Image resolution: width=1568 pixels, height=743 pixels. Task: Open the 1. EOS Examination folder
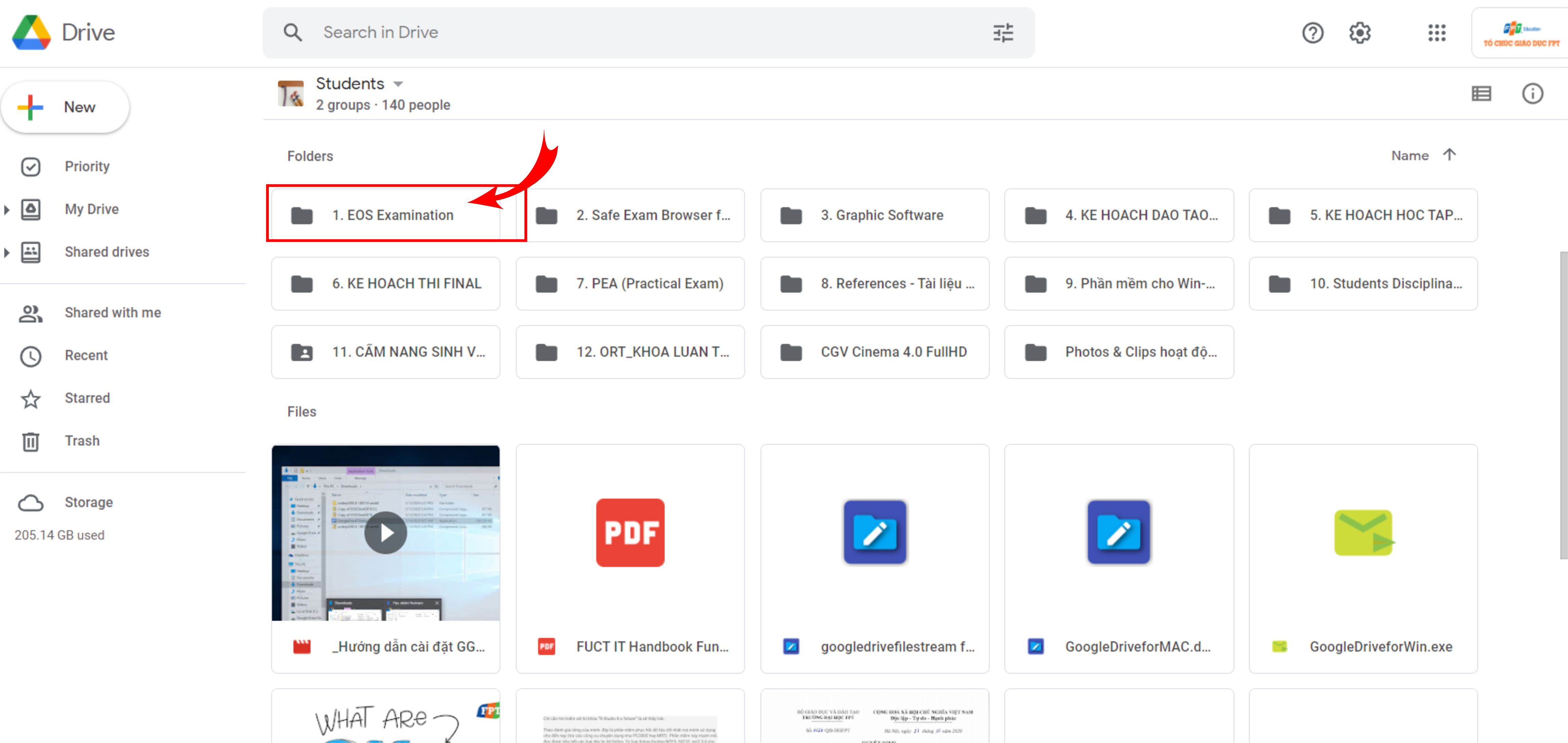coord(393,215)
